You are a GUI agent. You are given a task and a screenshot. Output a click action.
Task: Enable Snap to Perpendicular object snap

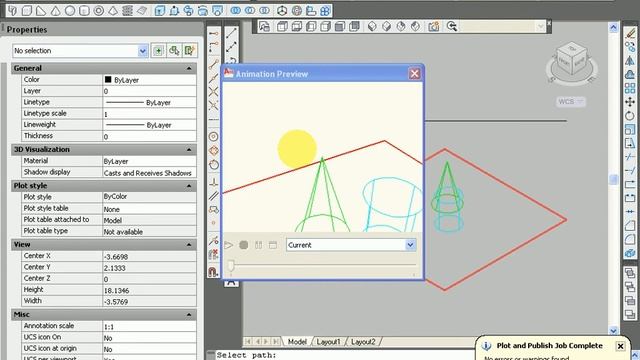[213, 182]
